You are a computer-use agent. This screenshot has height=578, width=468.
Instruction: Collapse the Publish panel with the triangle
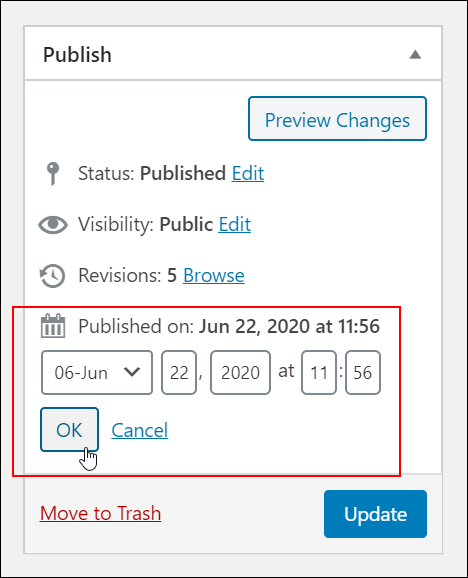tap(415, 55)
